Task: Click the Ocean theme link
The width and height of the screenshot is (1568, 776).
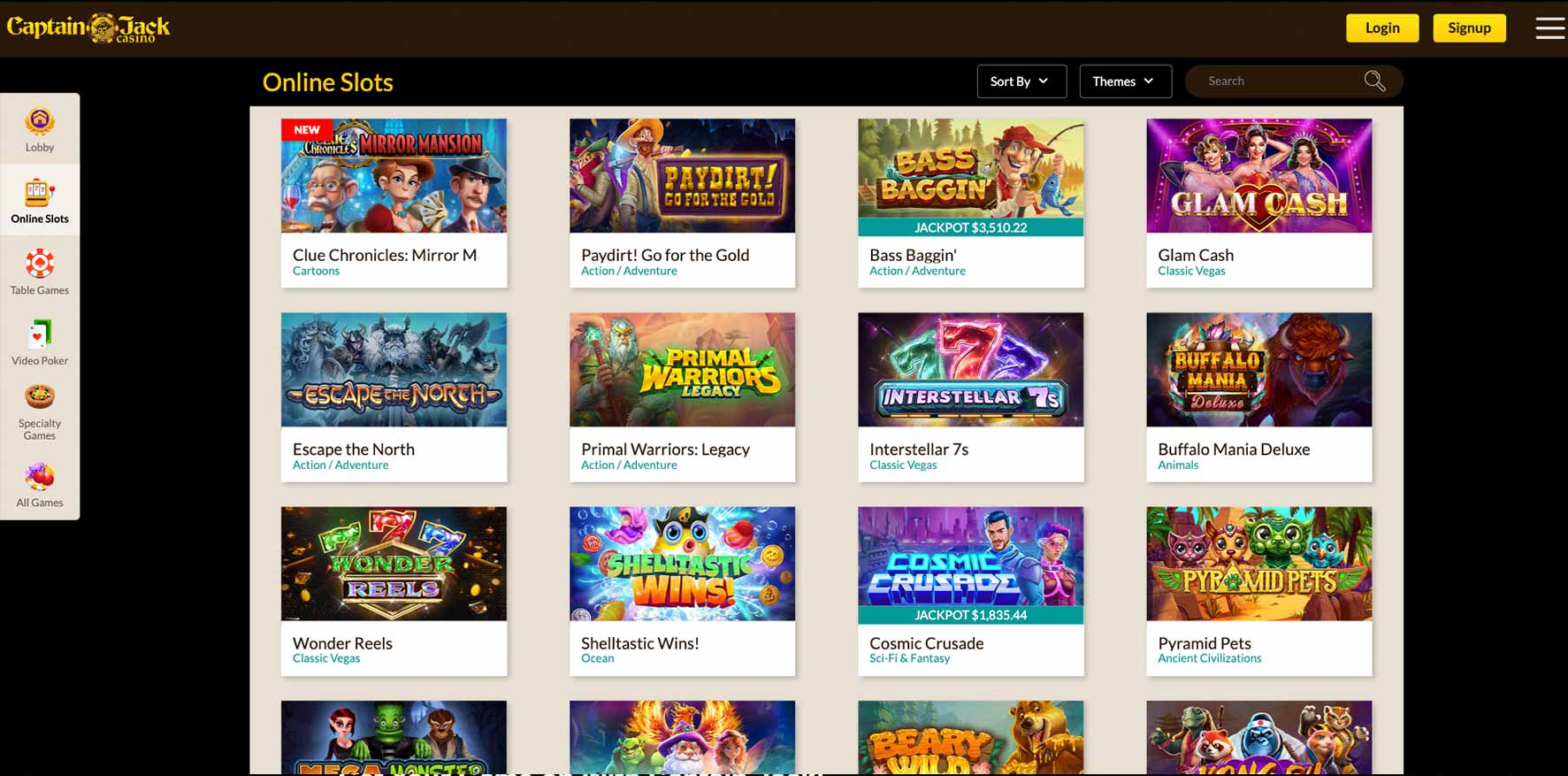Action: point(597,658)
